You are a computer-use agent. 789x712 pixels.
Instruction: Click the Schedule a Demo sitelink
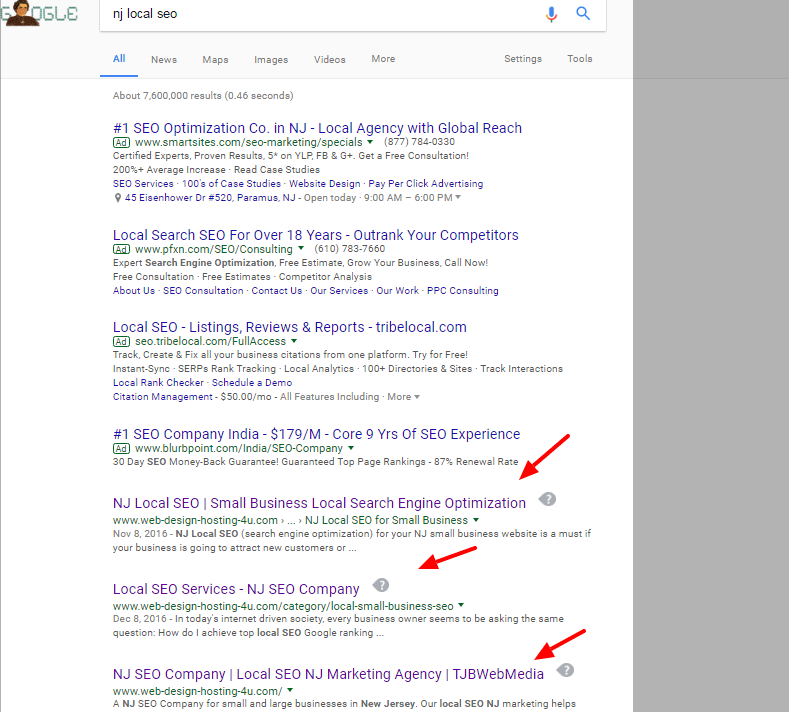pos(252,383)
